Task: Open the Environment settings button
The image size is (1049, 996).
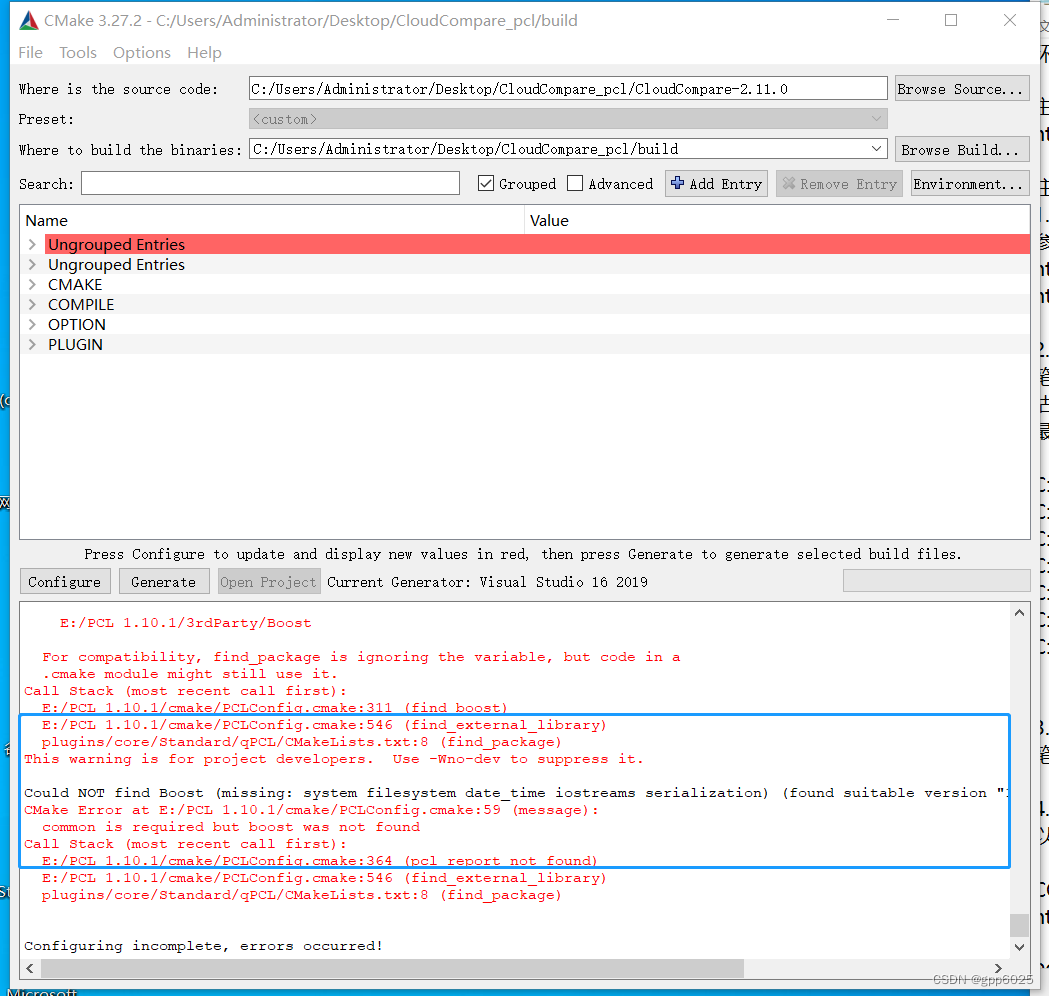Action: [x=969, y=183]
